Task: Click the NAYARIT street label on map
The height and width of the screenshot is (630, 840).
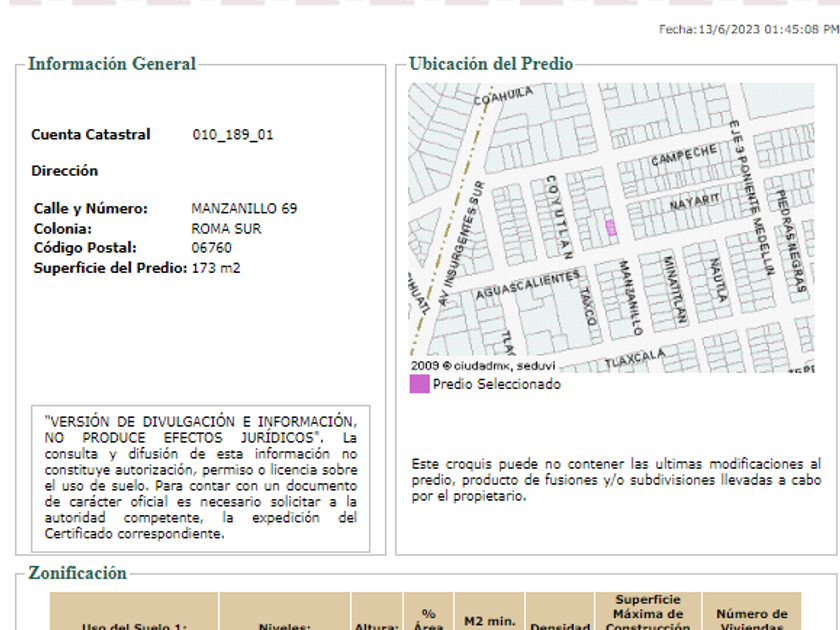Action: pyautogui.click(x=694, y=203)
